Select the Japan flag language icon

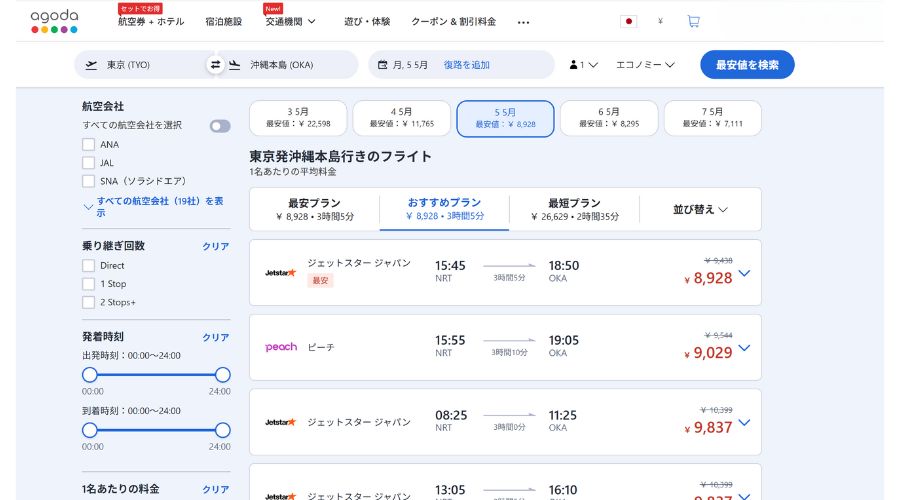pyautogui.click(x=629, y=22)
